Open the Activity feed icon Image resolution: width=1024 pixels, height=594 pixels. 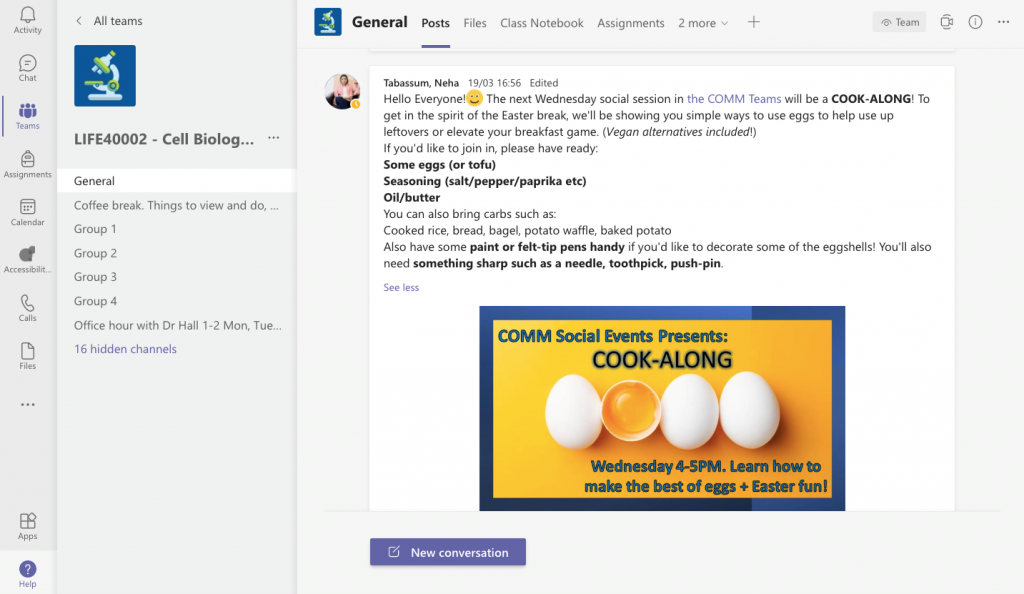coord(27,19)
